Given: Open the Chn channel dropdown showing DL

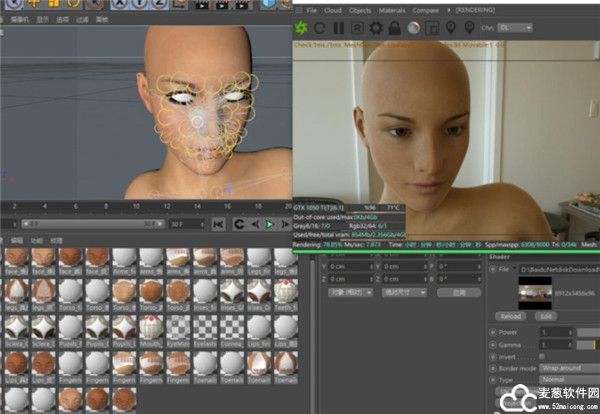Looking at the screenshot, I should pyautogui.click(x=515, y=27).
